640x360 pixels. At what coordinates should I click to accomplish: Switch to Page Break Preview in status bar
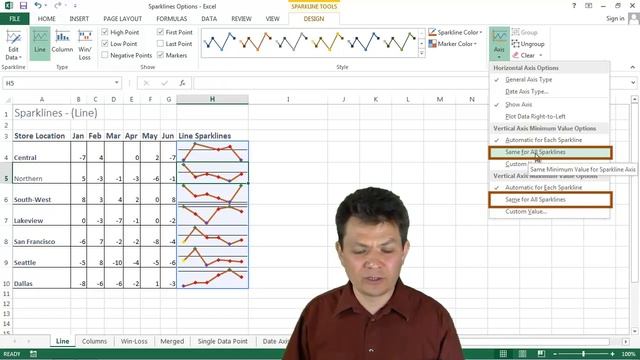(541, 354)
